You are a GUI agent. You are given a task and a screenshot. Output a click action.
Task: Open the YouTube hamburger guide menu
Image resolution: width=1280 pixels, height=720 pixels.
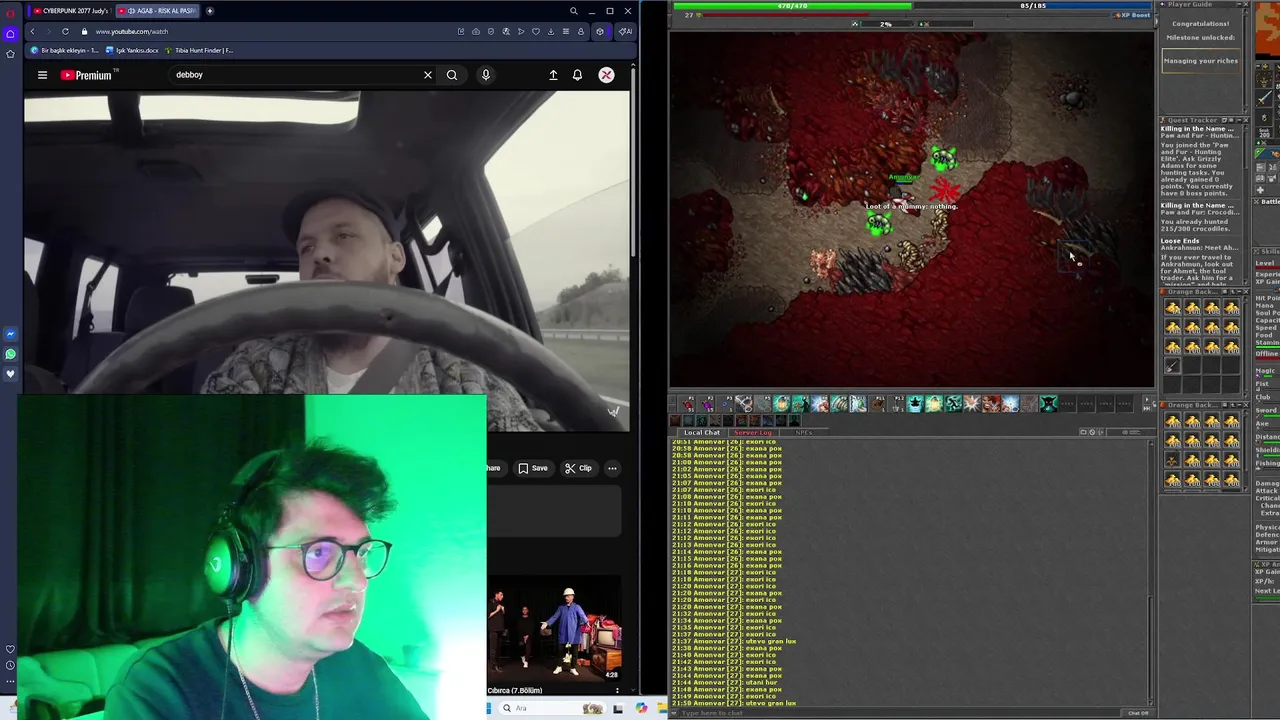click(x=42, y=75)
